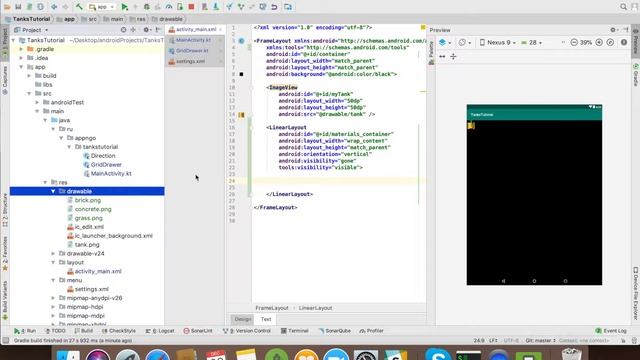The width and height of the screenshot is (640, 360).
Task: Switch to the GridDrawer.kt editor tab
Action: [195, 51]
